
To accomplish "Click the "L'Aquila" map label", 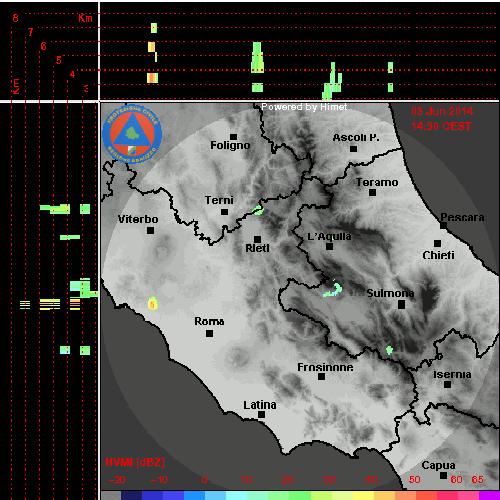I will pyautogui.click(x=329, y=236).
